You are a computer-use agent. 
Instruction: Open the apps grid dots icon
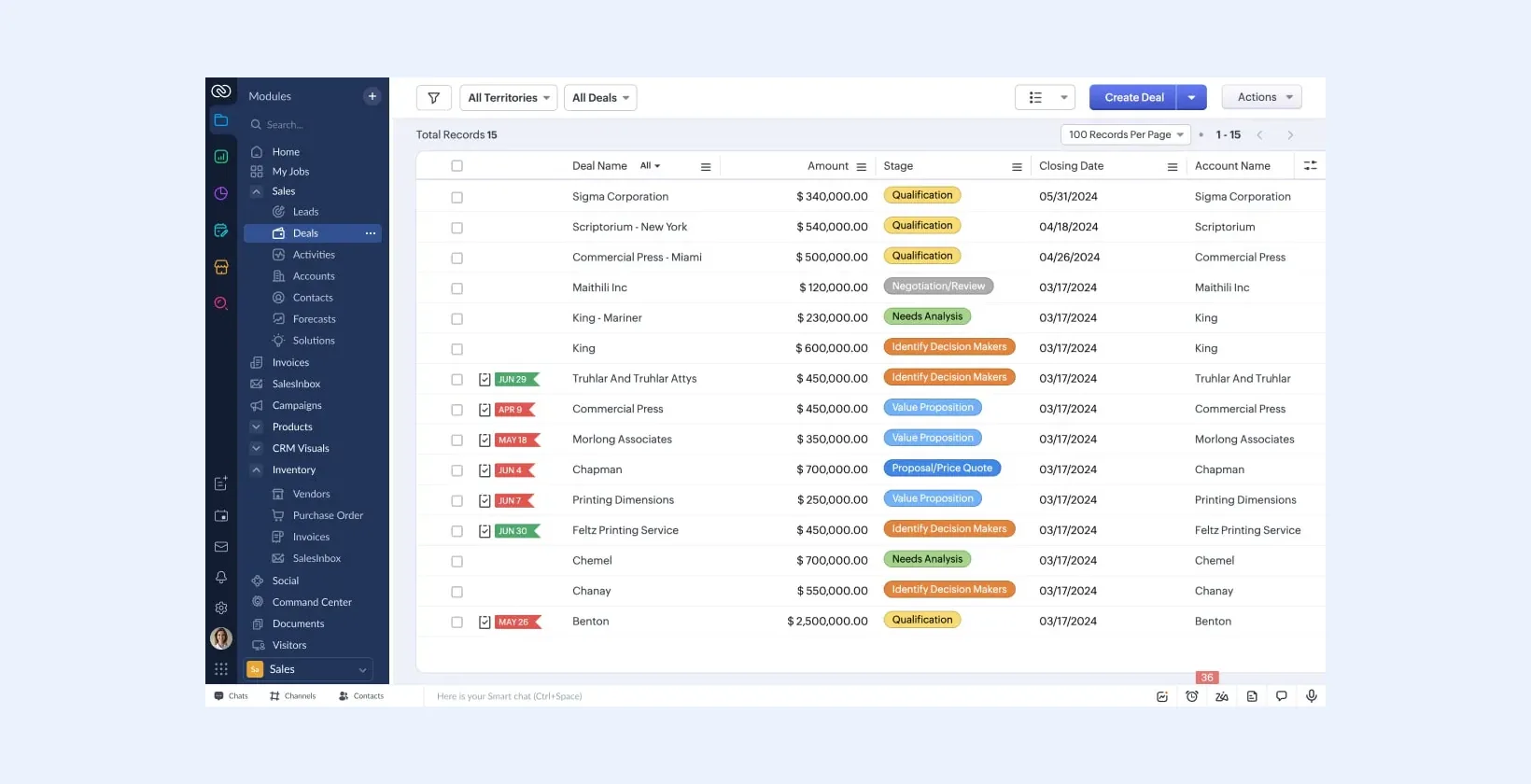pyautogui.click(x=221, y=669)
